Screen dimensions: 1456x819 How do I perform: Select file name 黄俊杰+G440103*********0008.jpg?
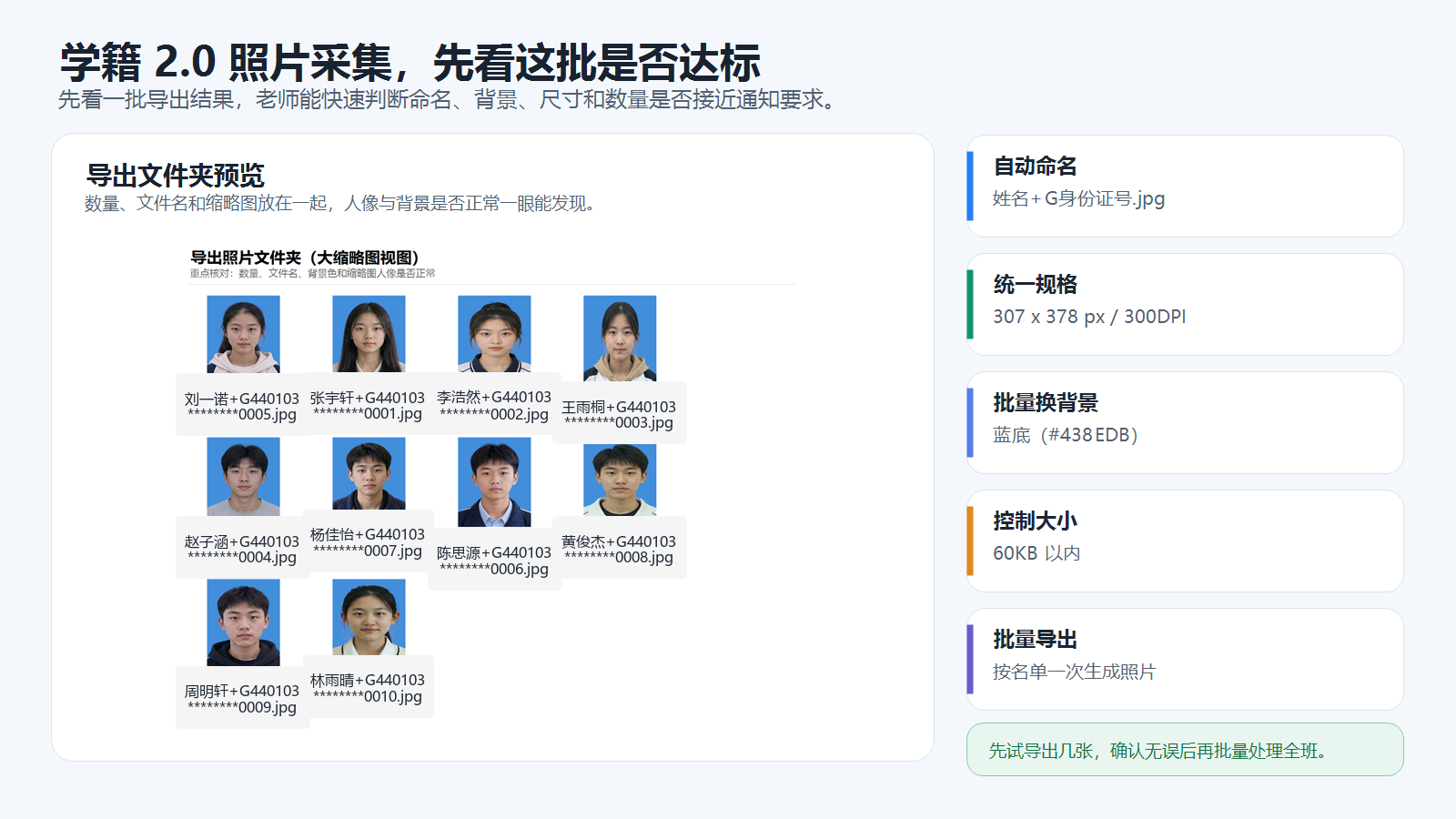click(x=619, y=550)
